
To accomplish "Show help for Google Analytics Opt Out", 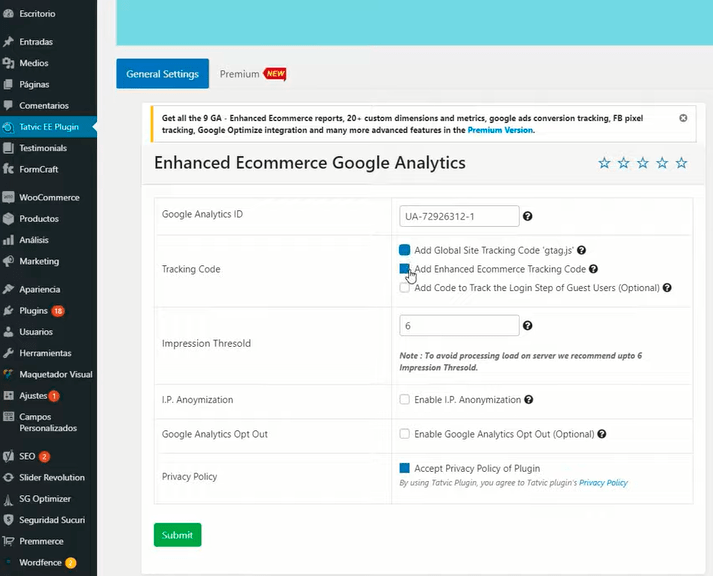I will click(602, 434).
